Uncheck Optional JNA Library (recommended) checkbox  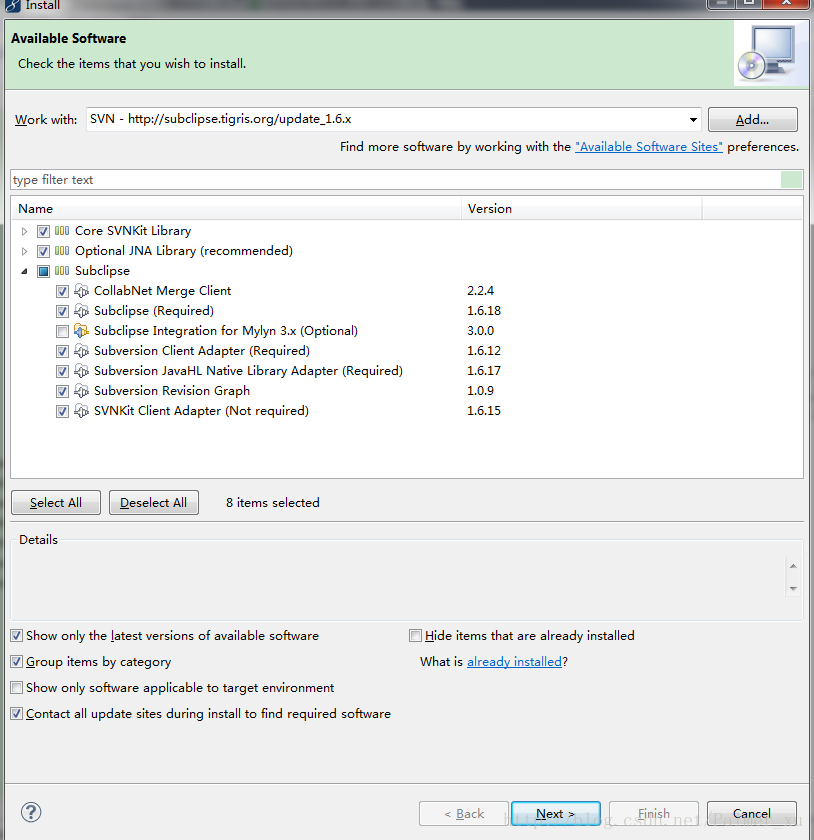[x=43, y=251]
